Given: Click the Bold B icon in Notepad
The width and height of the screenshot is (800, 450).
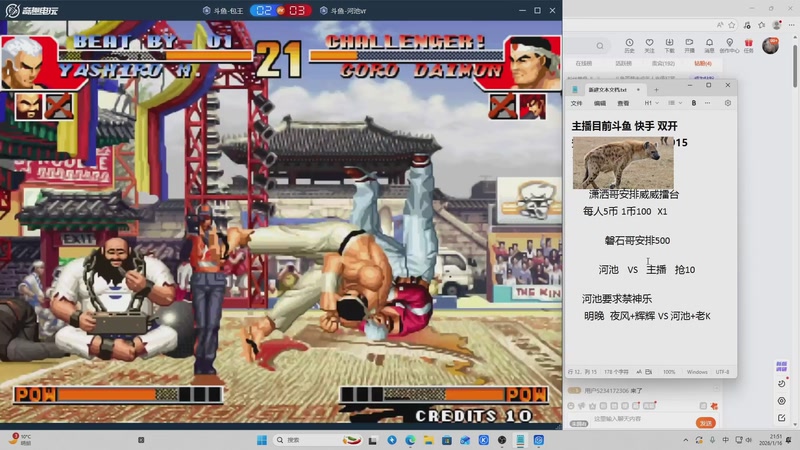Looking at the screenshot, I should pyautogui.click(x=694, y=103).
